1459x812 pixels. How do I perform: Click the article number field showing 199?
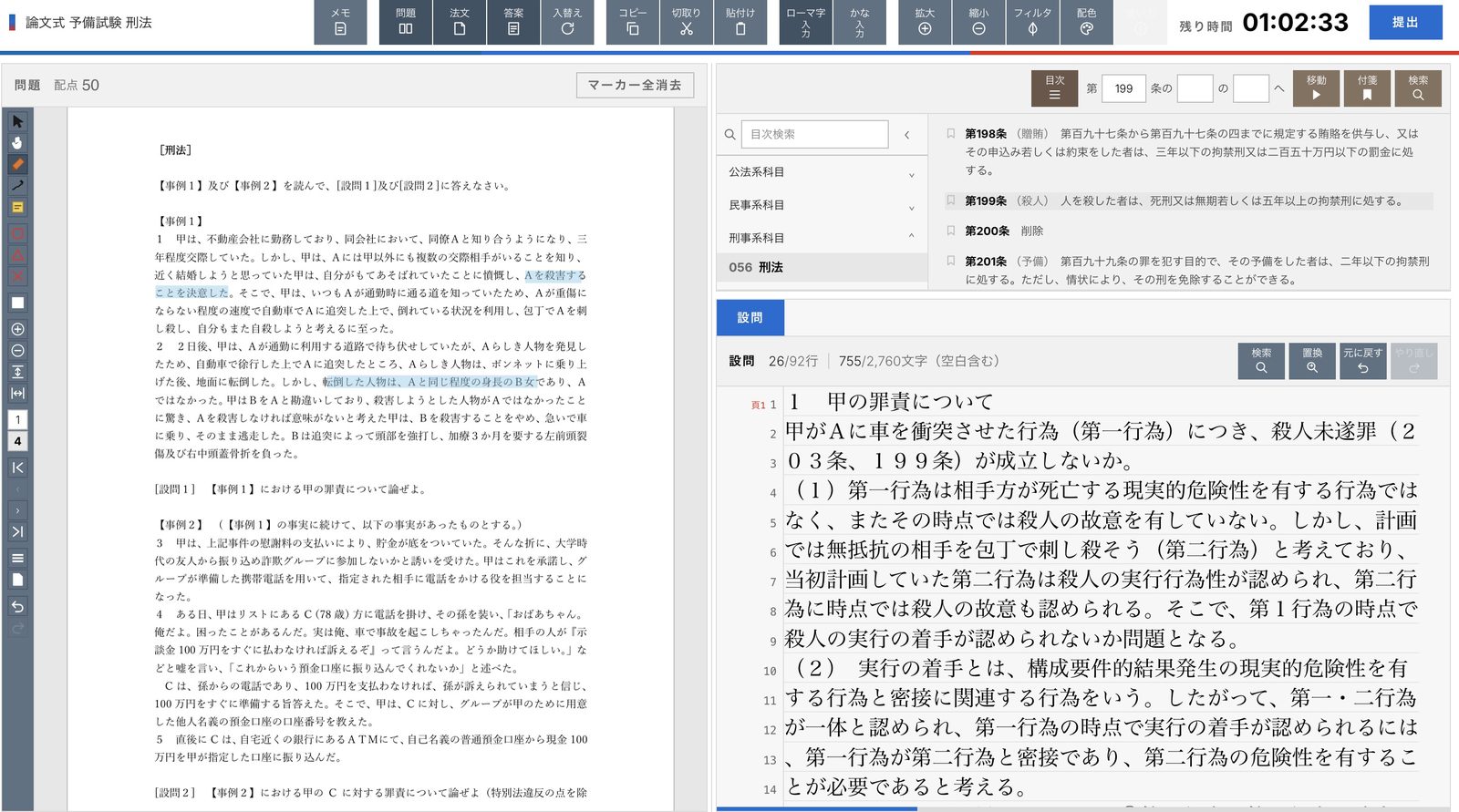(x=1123, y=88)
